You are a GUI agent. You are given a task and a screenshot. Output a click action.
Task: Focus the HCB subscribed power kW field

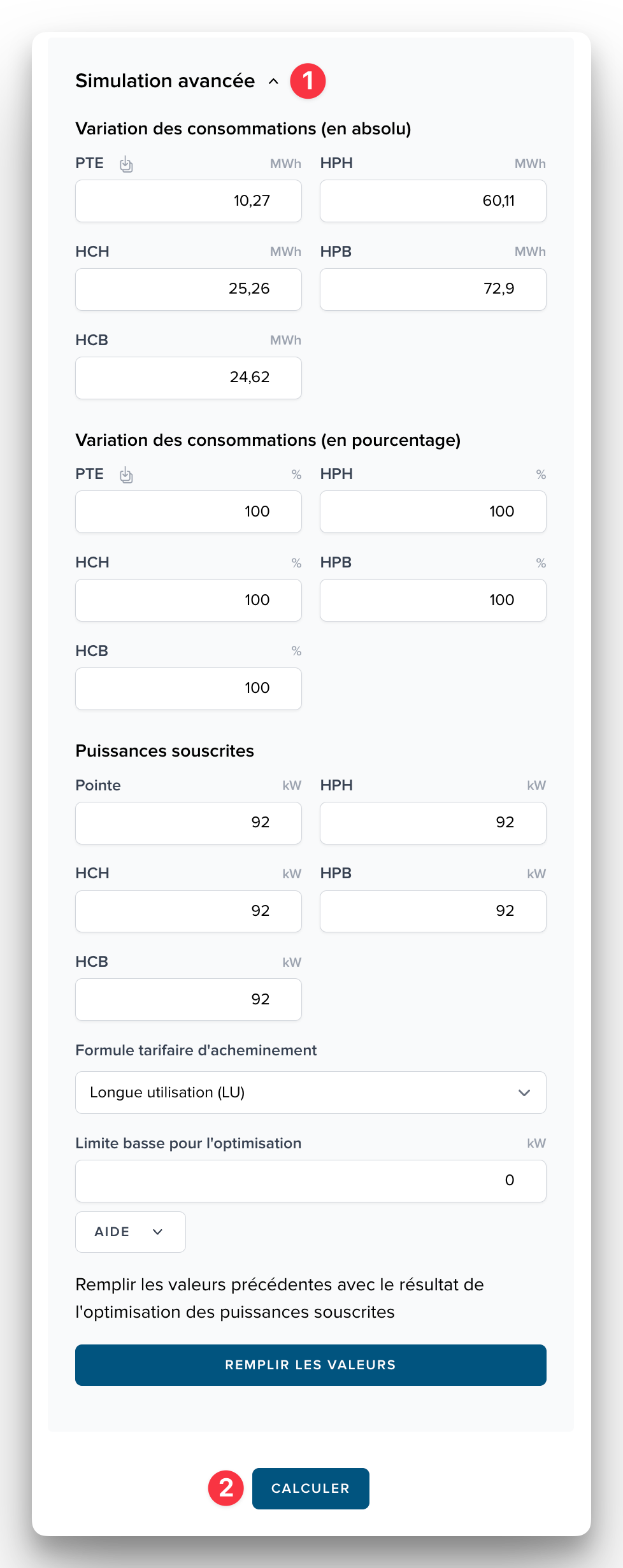[x=188, y=999]
